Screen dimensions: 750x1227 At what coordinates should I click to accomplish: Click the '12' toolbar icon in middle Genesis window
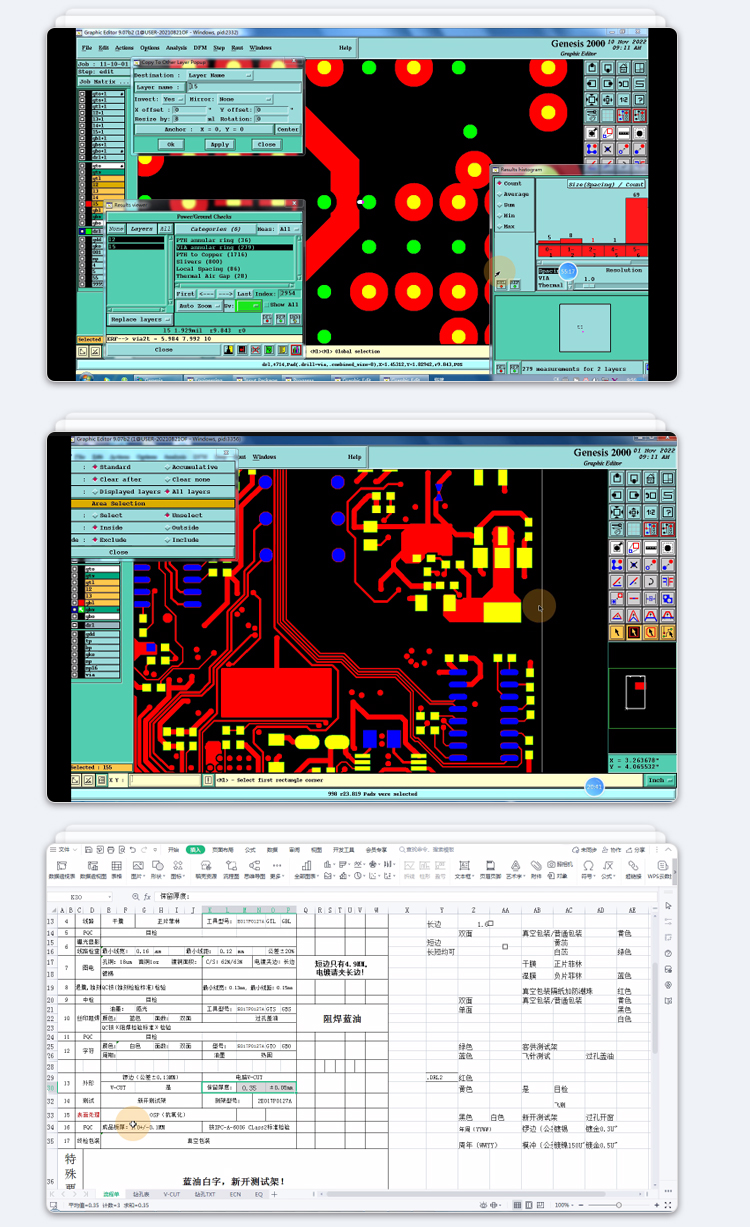pos(651,511)
